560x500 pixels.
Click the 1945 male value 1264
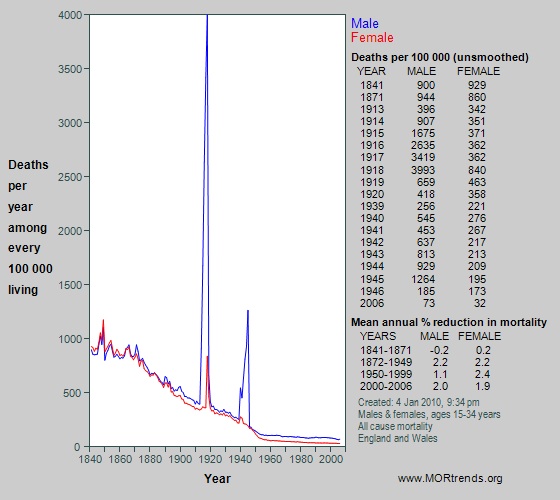point(423,279)
